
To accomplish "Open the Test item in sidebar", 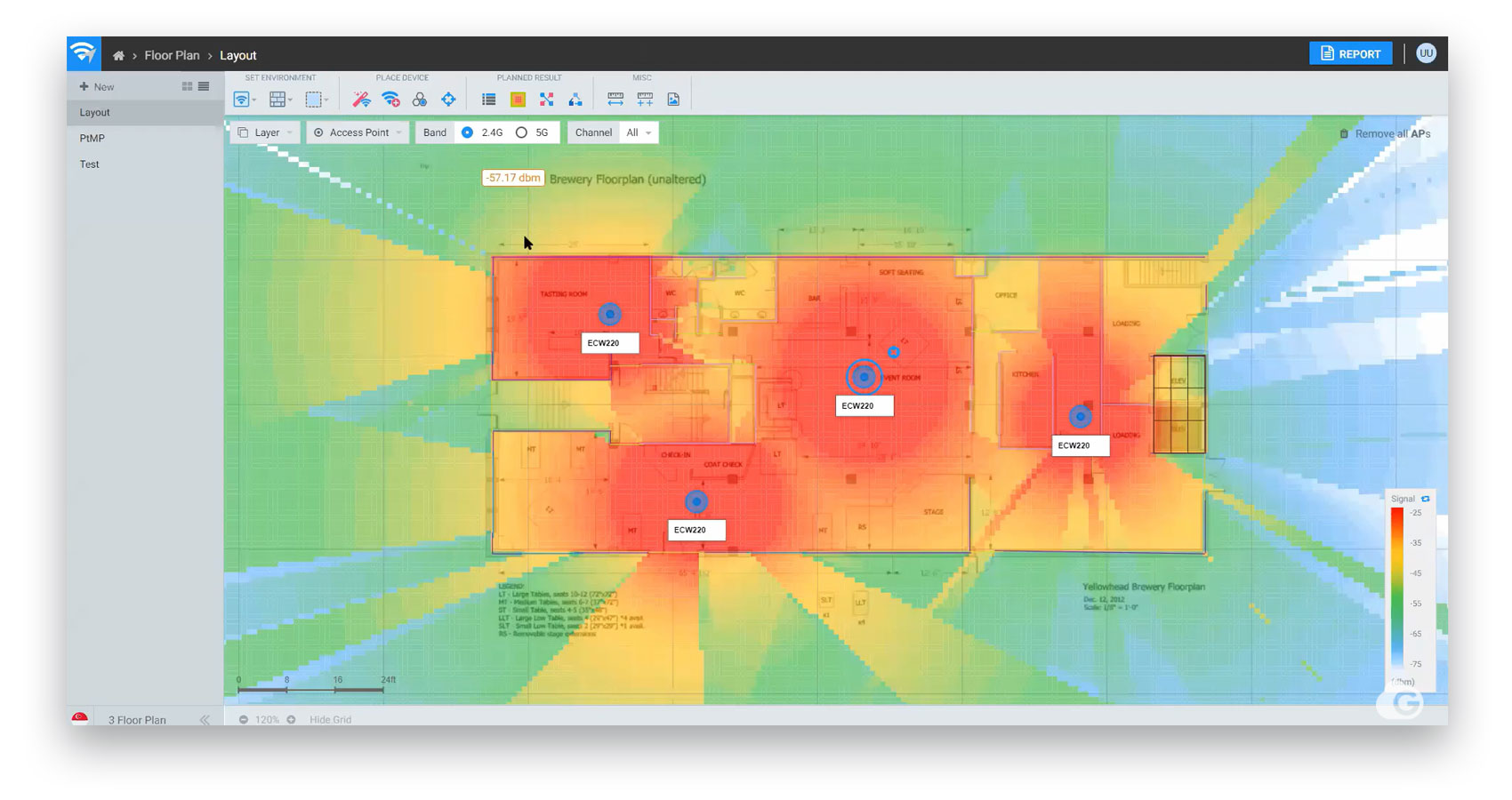I will [90, 164].
